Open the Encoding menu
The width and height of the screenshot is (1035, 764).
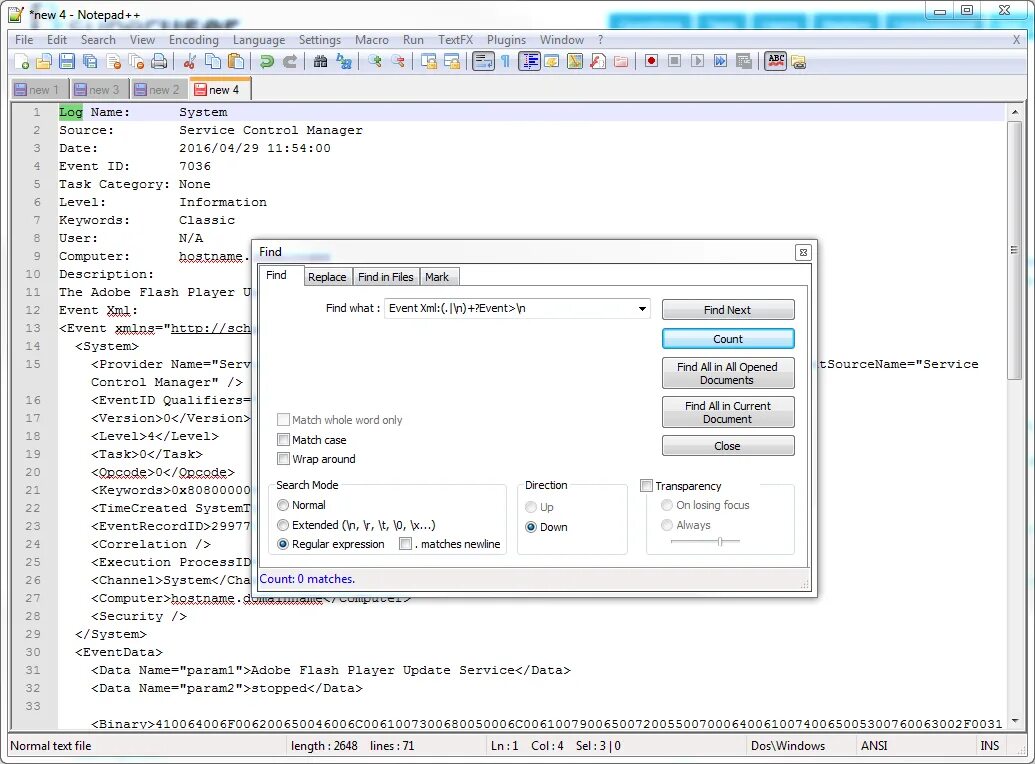tap(193, 40)
